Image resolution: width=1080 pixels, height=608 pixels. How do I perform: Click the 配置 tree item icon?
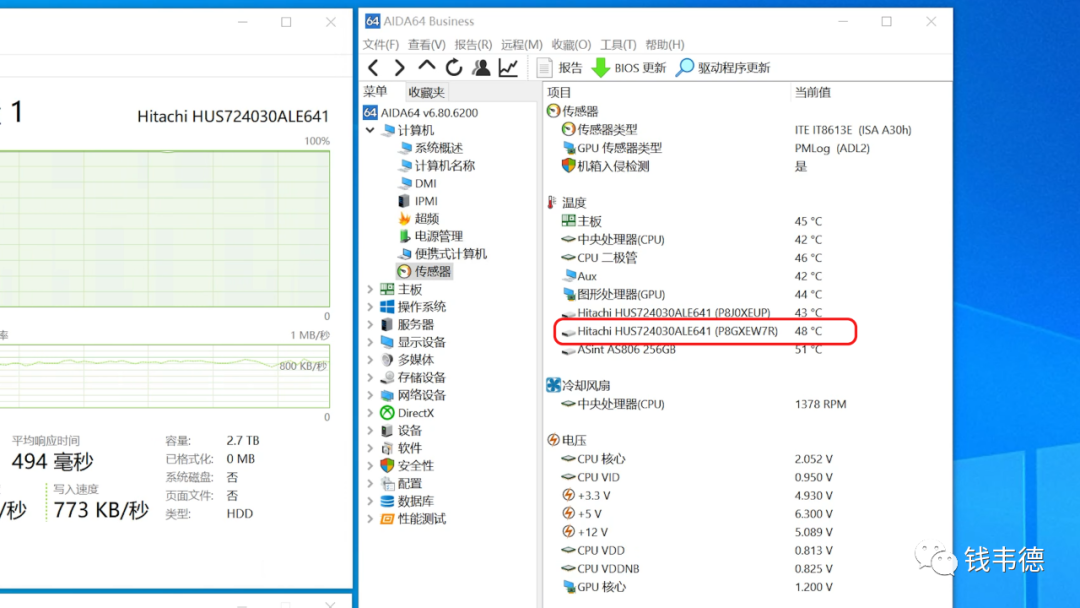point(387,483)
